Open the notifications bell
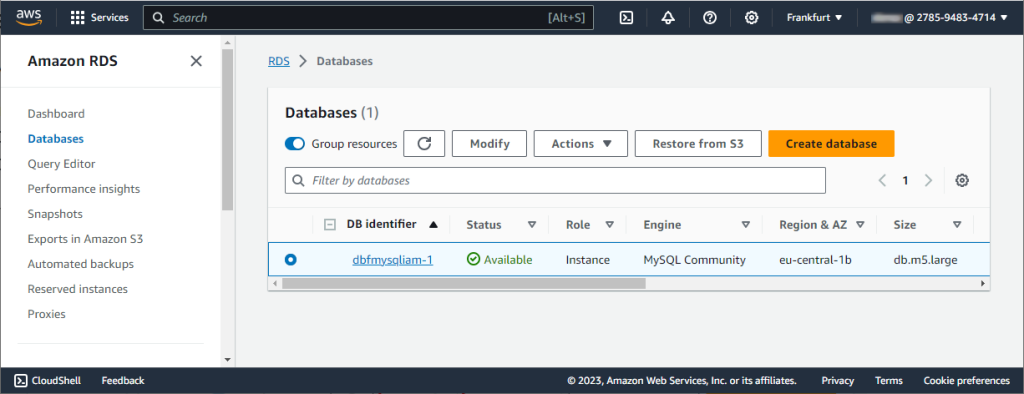Screen dimensions: 1024x394 click(667, 18)
